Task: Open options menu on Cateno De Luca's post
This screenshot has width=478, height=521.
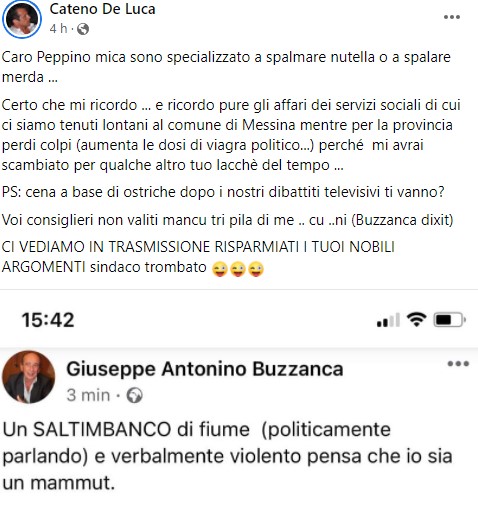Action: tap(452, 17)
